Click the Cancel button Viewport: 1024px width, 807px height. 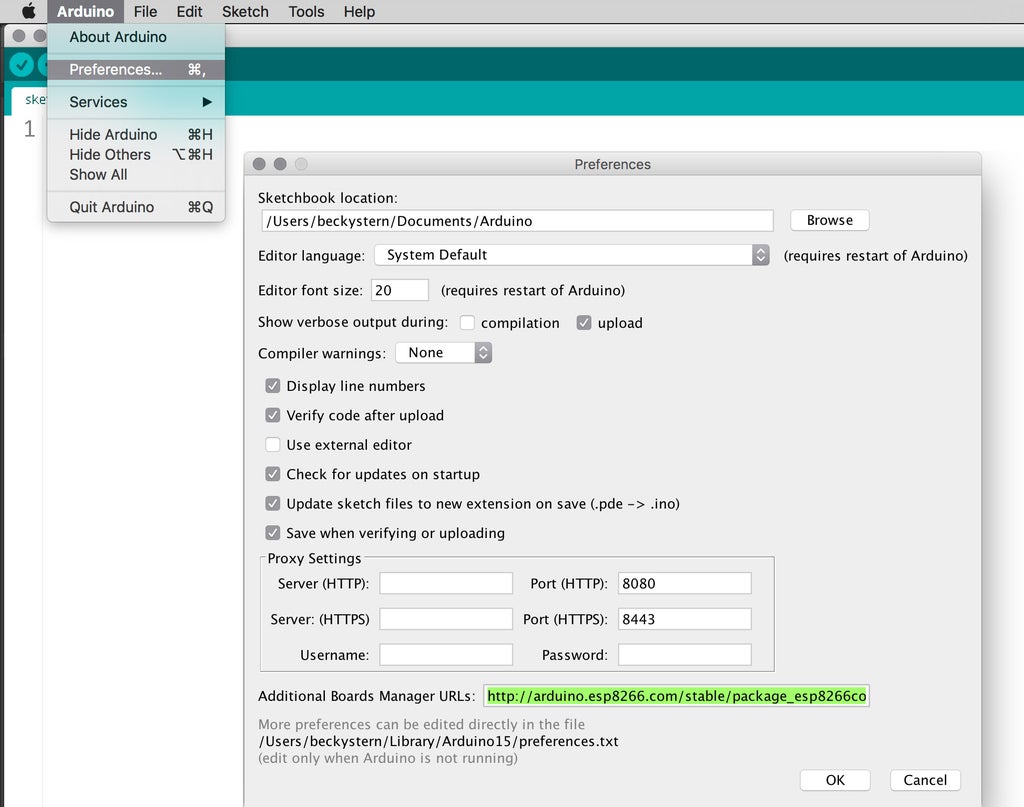[925, 780]
